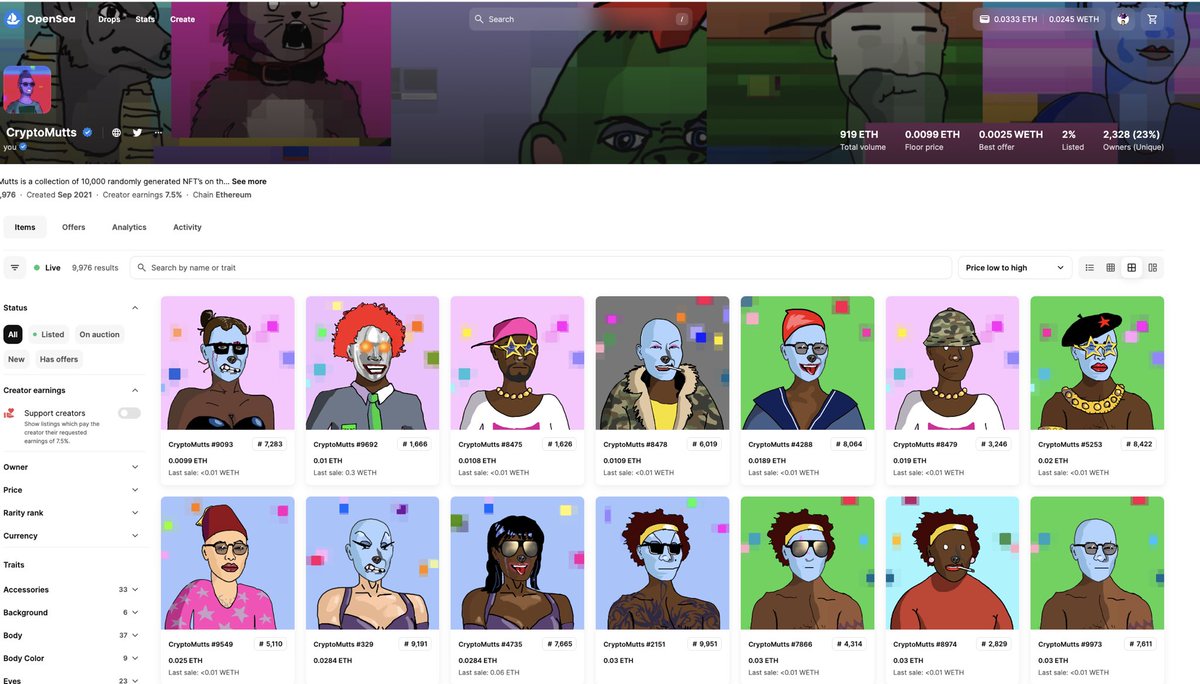Collapse the Creator earnings section
This screenshot has width=1200, height=684.
click(x=135, y=390)
